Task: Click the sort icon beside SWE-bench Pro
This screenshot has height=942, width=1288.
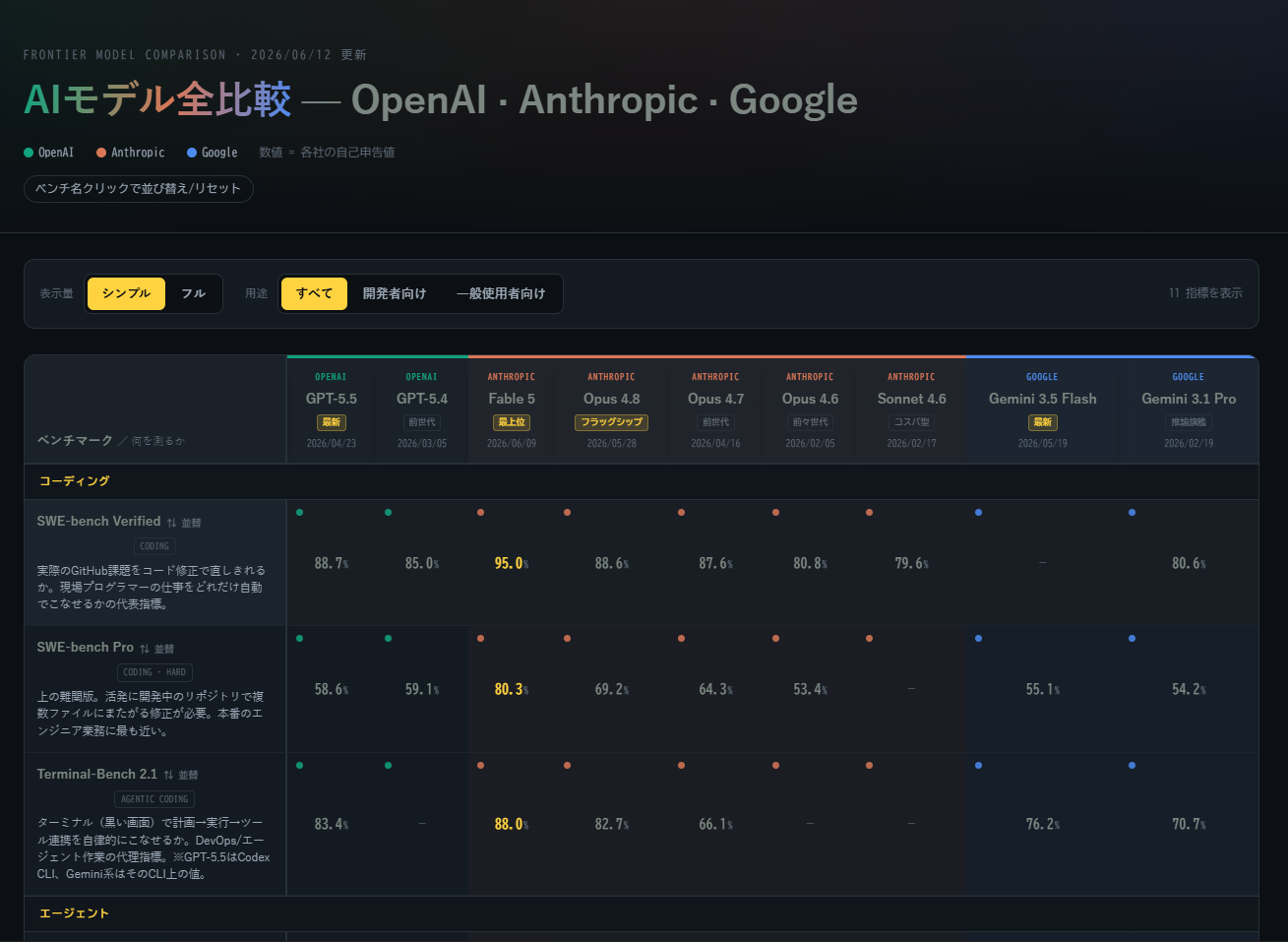Action: [145, 649]
